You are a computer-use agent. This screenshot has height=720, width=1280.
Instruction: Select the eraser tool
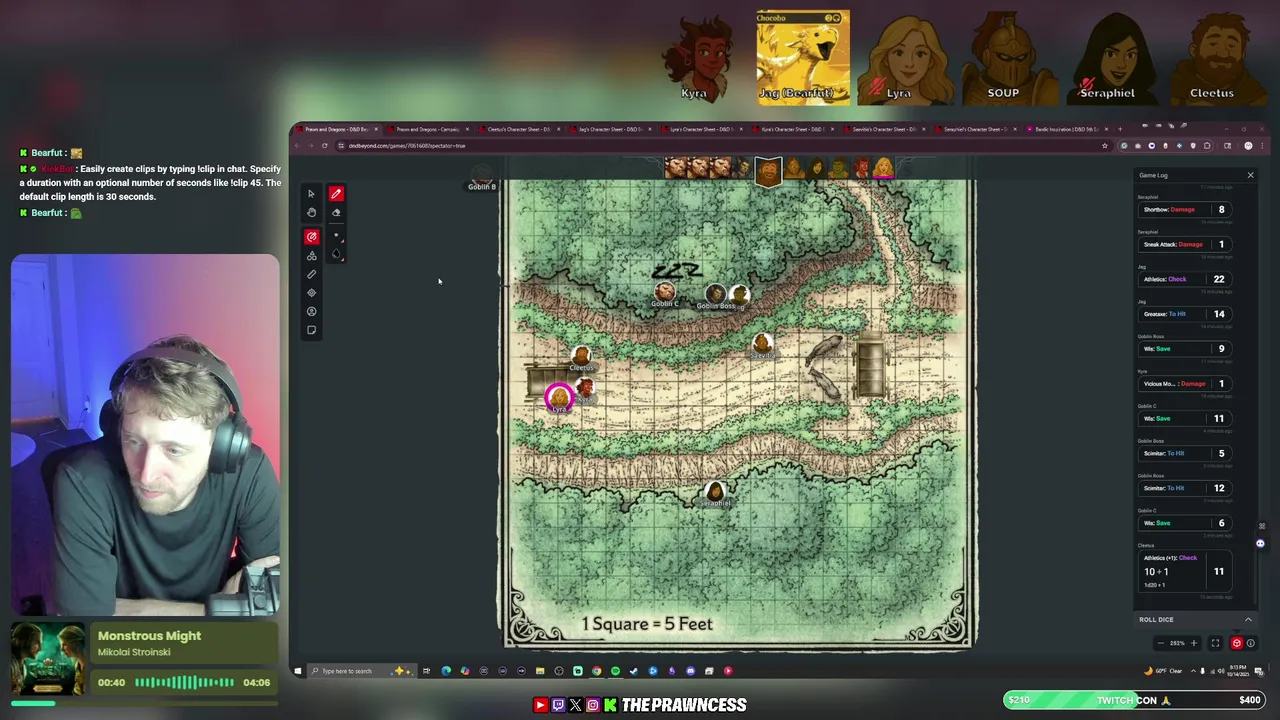pyautogui.click(x=336, y=213)
